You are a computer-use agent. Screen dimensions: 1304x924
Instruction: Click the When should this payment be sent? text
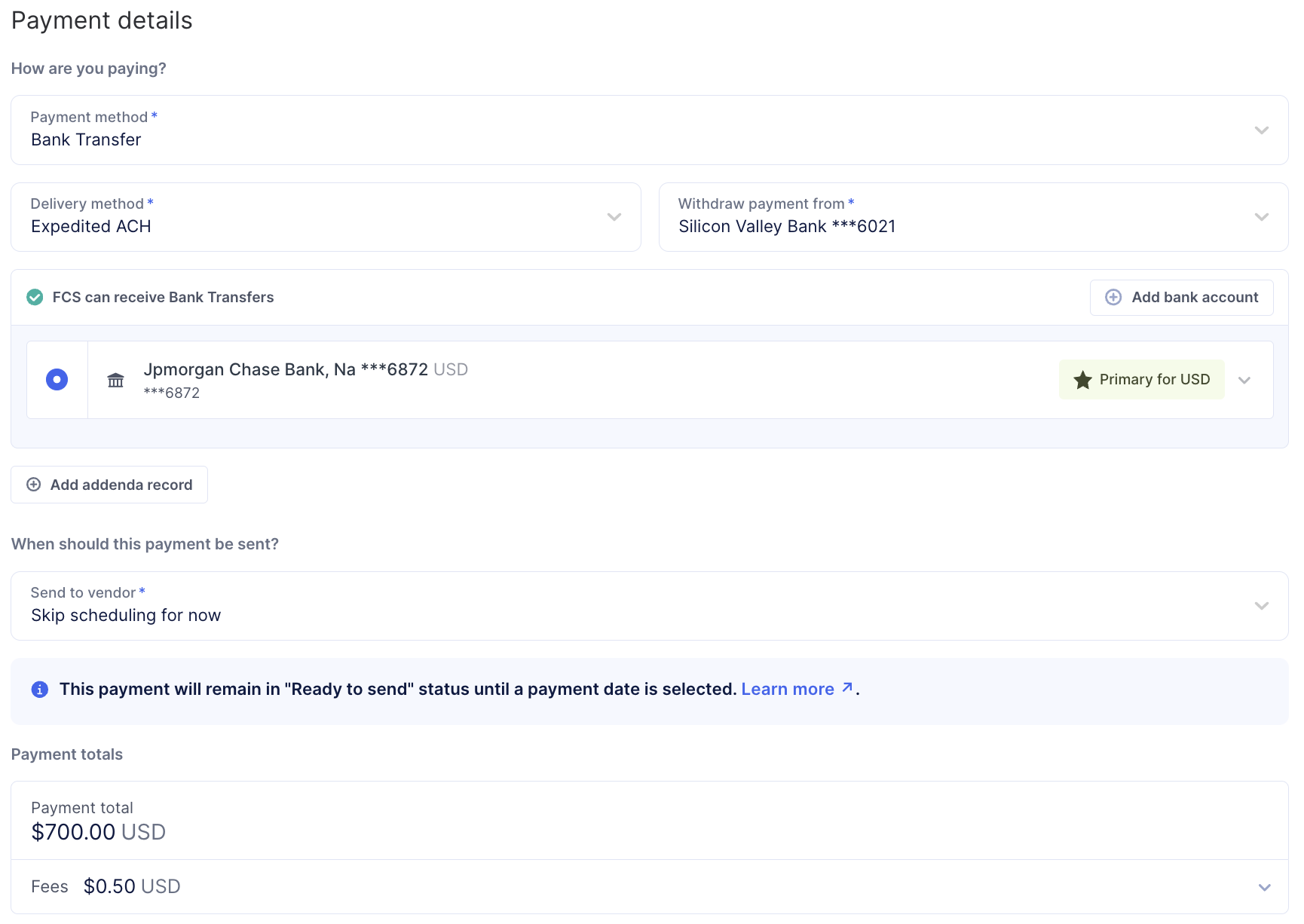(x=145, y=544)
